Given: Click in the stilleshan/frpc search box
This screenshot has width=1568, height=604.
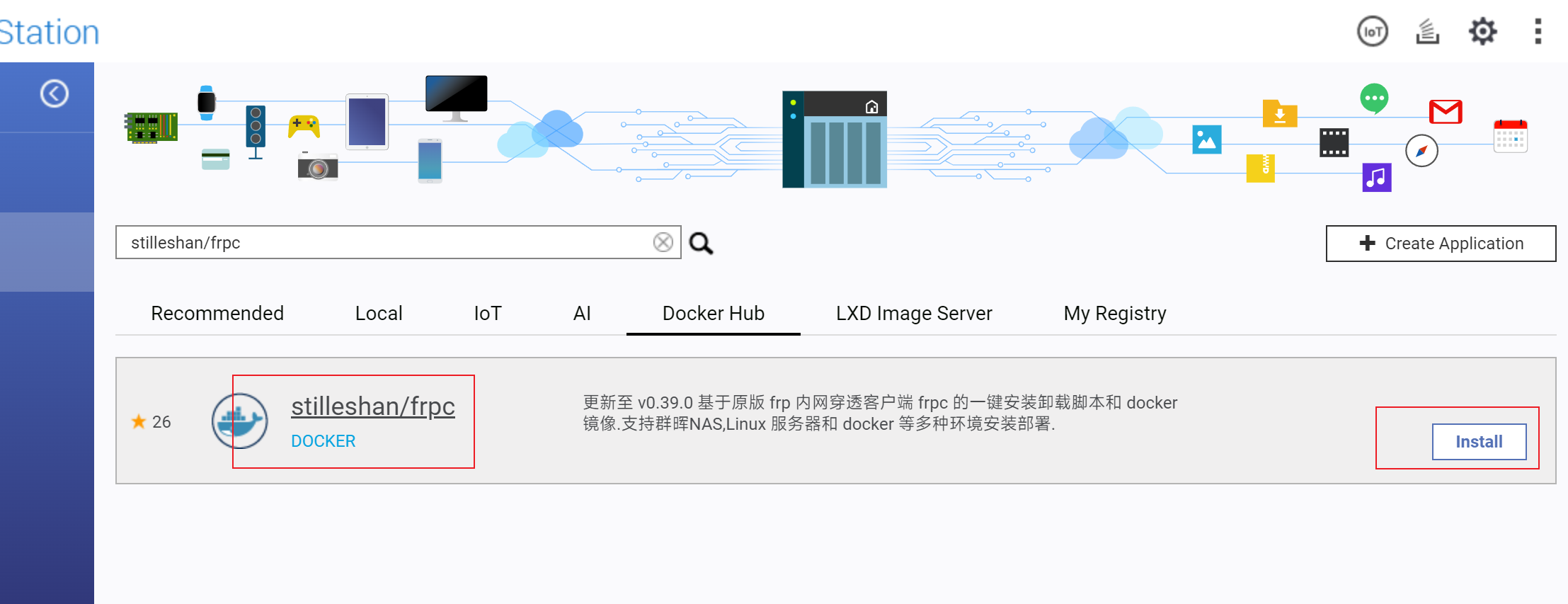Looking at the screenshot, I should 382,243.
